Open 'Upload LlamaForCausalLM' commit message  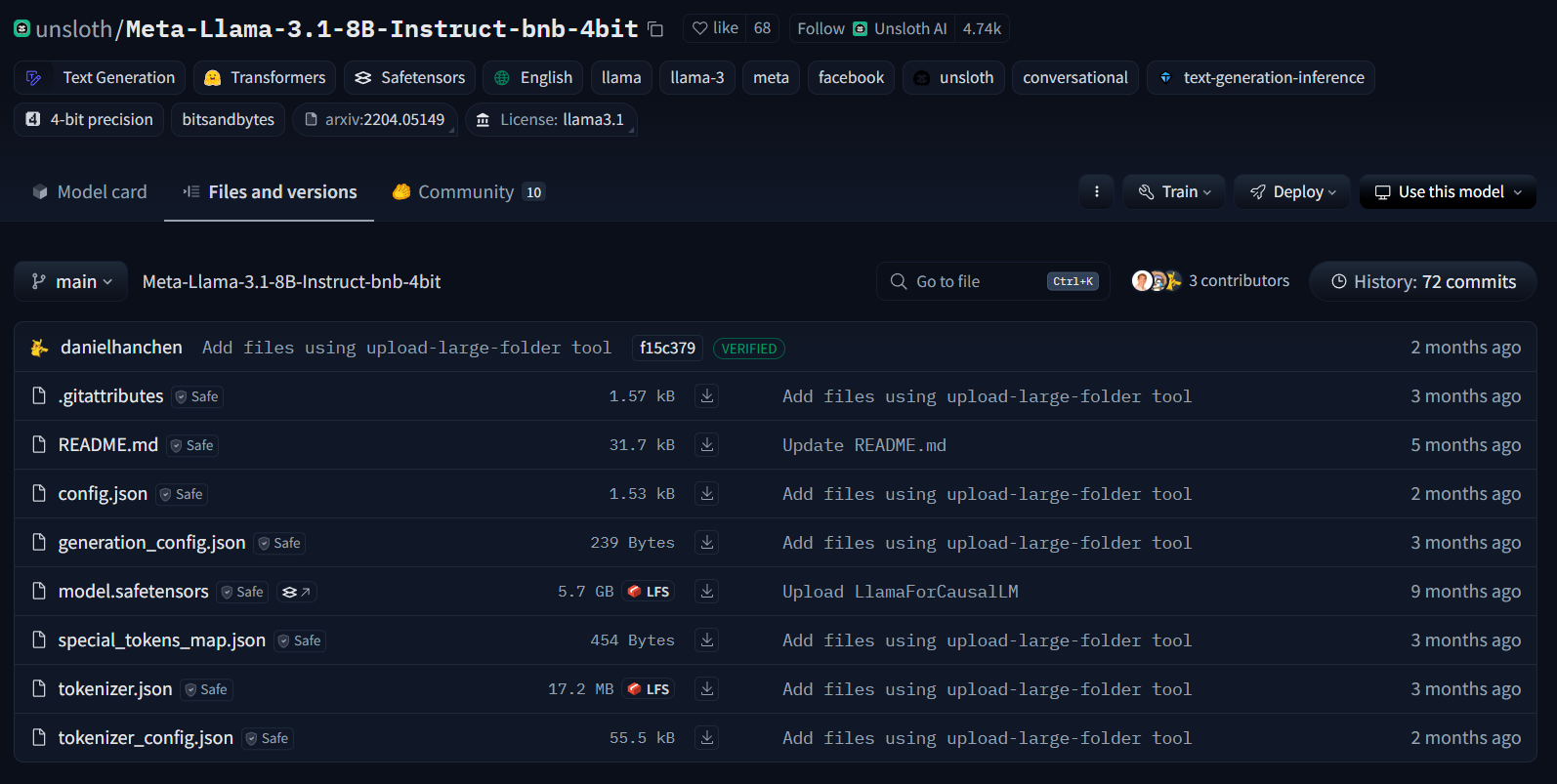(901, 592)
